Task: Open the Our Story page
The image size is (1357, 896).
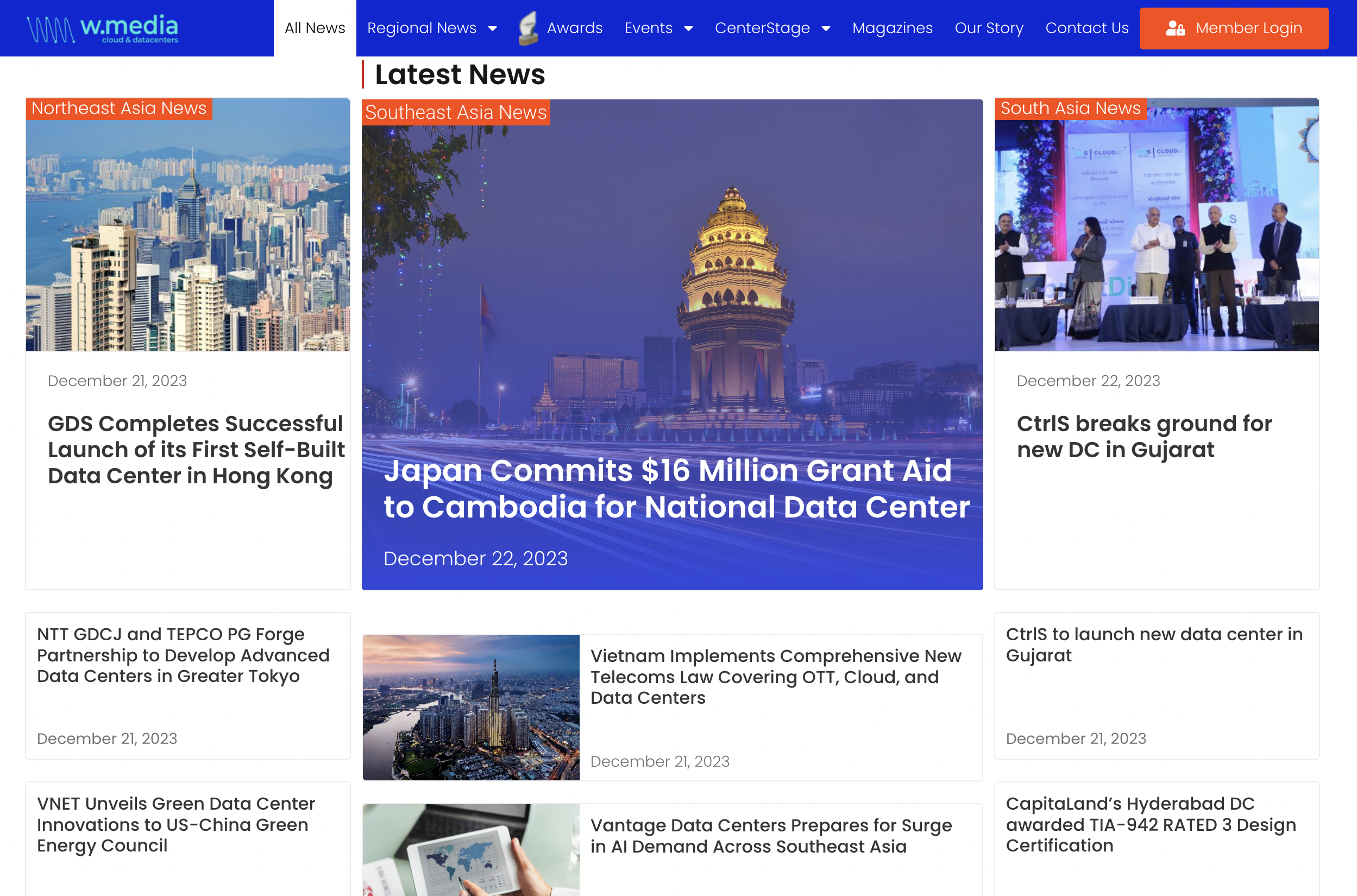Action: pos(989,28)
